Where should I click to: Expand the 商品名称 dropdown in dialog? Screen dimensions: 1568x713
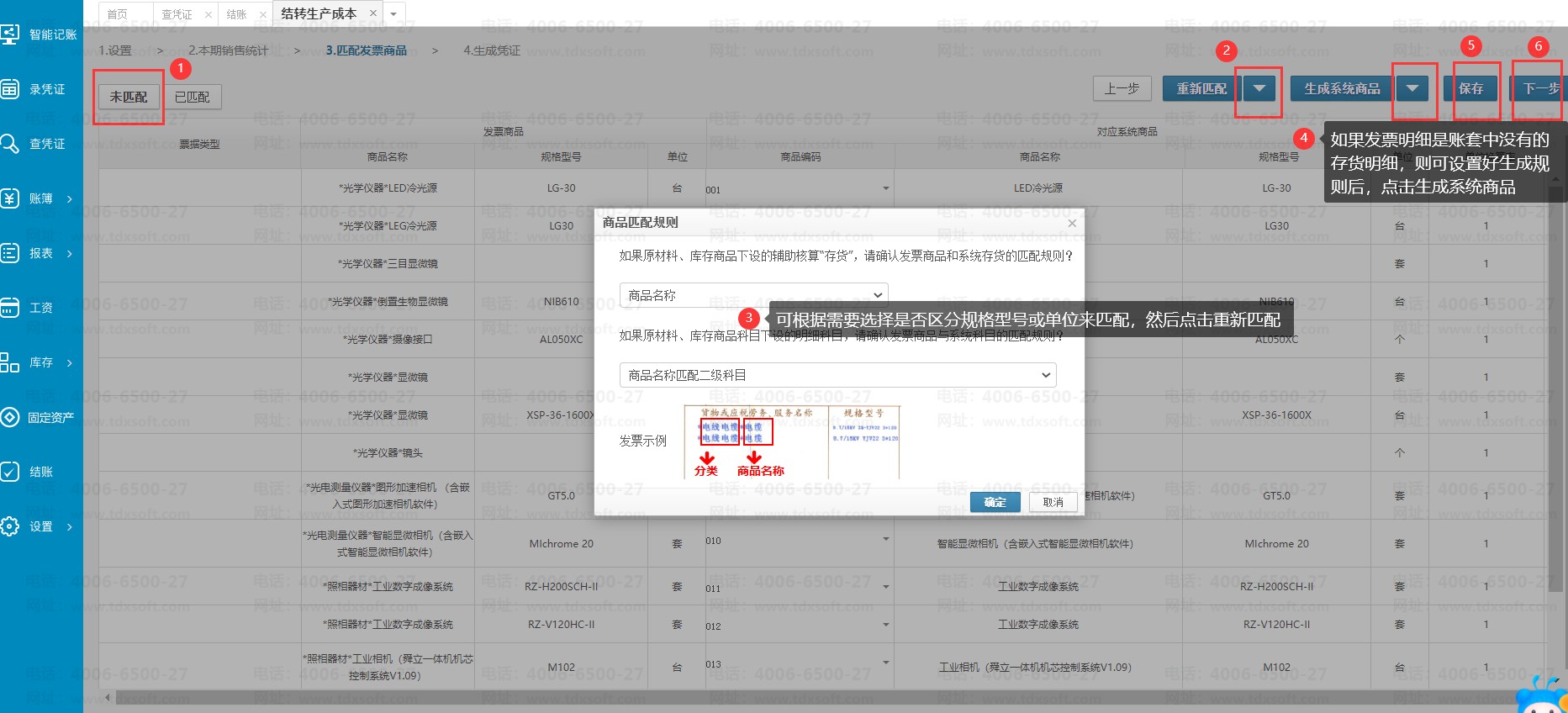click(x=753, y=295)
